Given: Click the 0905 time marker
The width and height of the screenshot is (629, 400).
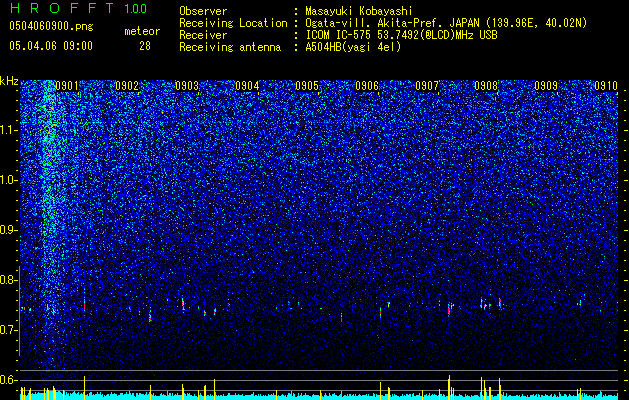Looking at the screenshot, I should pos(307,85).
